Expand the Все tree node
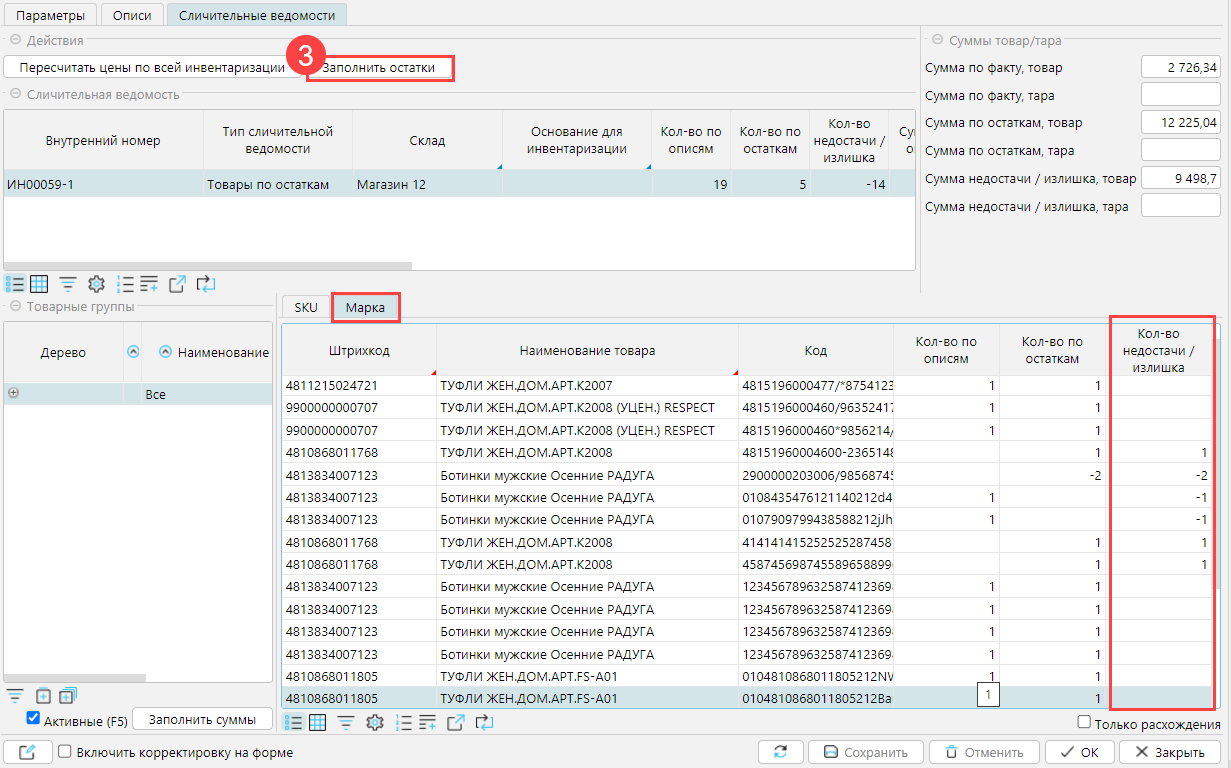The image size is (1231, 768). (13, 394)
